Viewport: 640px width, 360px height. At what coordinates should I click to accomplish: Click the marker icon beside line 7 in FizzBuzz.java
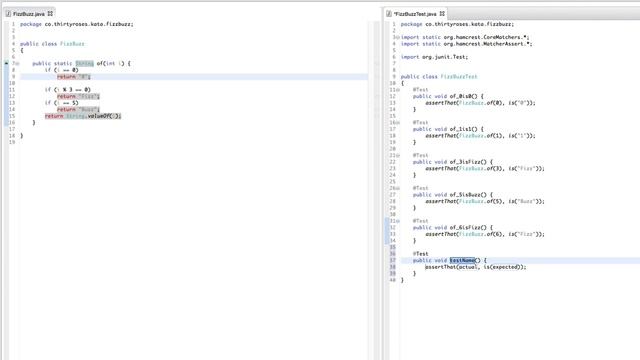point(6,63)
